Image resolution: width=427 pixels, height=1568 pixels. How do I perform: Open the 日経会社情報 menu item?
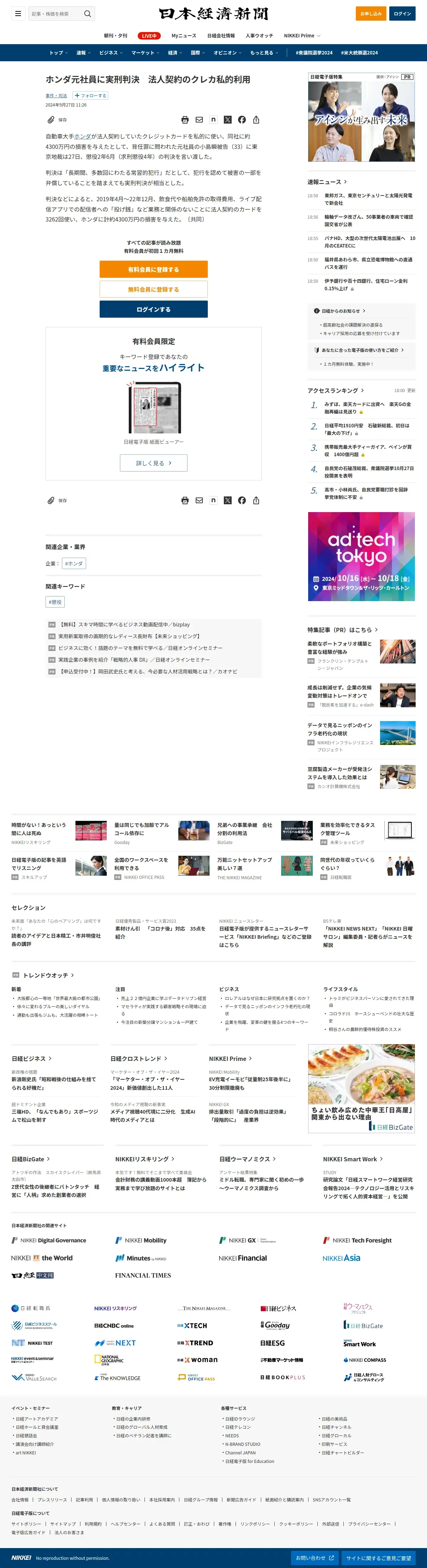[221, 36]
